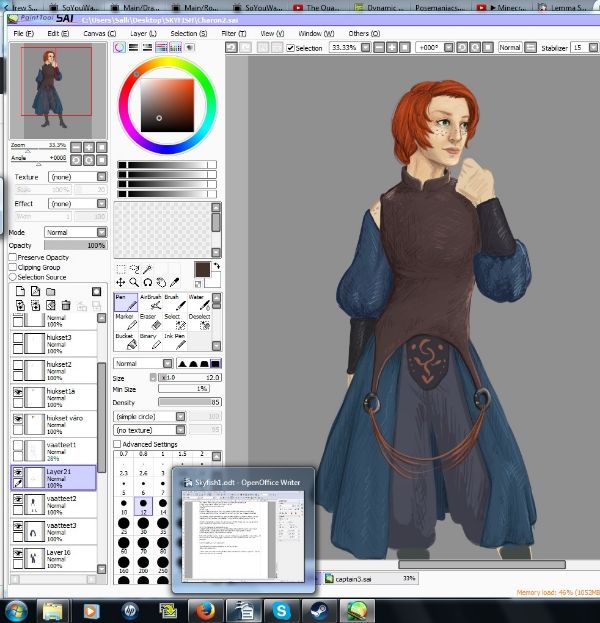
Task: Select the AirBrush tool
Action: [x=151, y=304]
